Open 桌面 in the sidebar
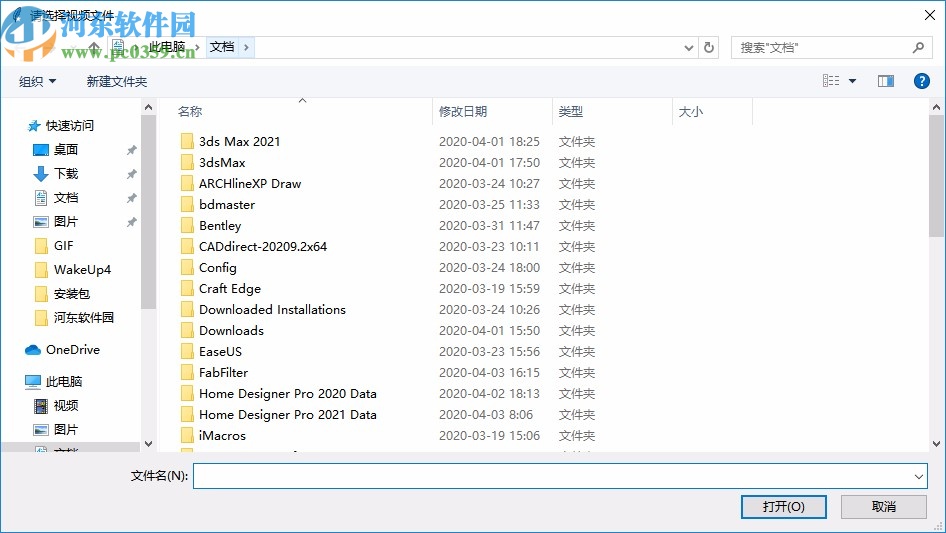Screen dimensions: 946x533 [66, 150]
